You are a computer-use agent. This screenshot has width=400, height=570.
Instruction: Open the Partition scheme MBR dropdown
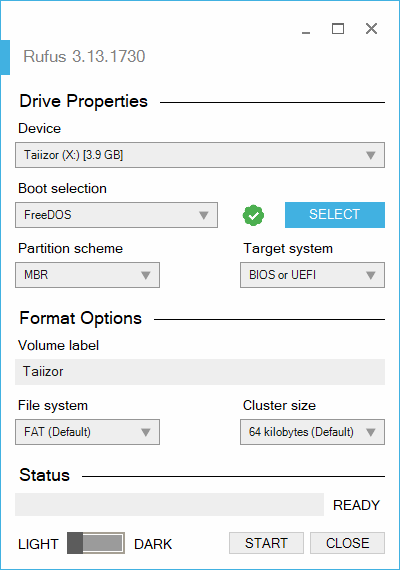pos(87,275)
